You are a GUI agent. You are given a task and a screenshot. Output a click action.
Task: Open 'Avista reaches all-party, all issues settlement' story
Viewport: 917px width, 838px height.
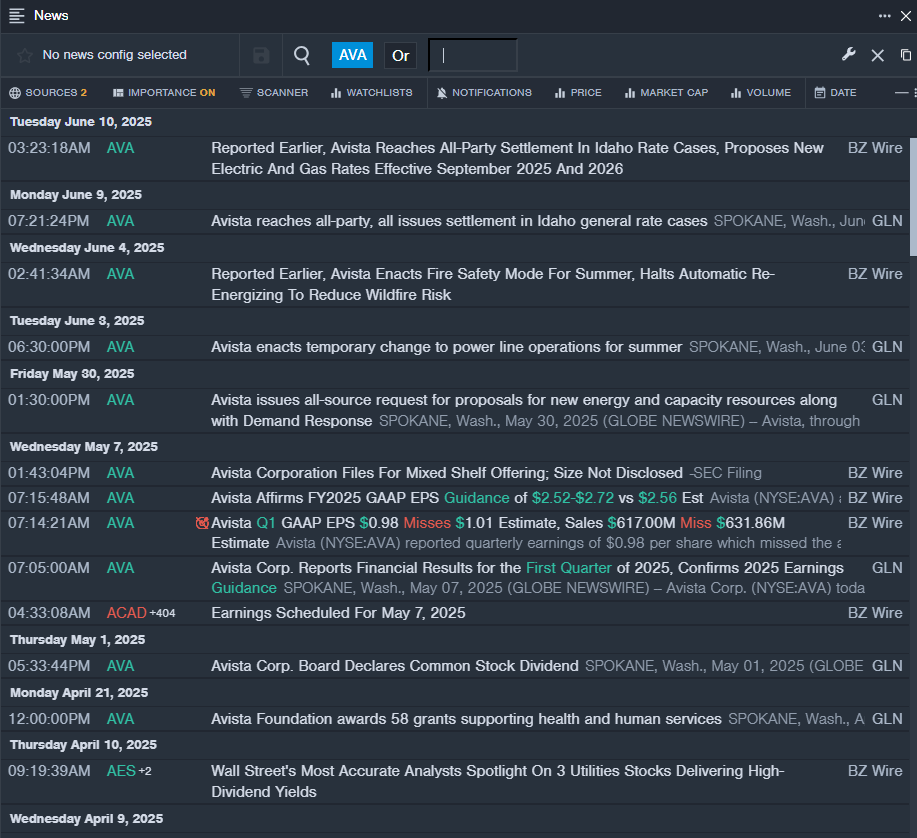pyautogui.click(x=459, y=221)
